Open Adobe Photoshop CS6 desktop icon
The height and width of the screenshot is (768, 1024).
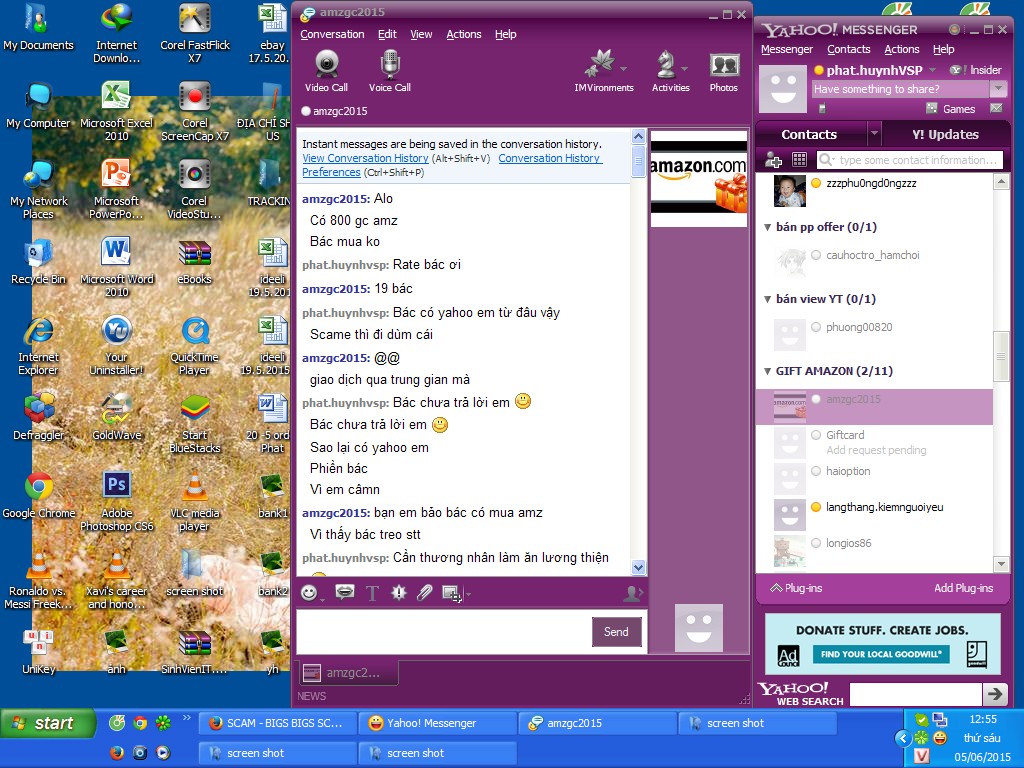(x=117, y=502)
